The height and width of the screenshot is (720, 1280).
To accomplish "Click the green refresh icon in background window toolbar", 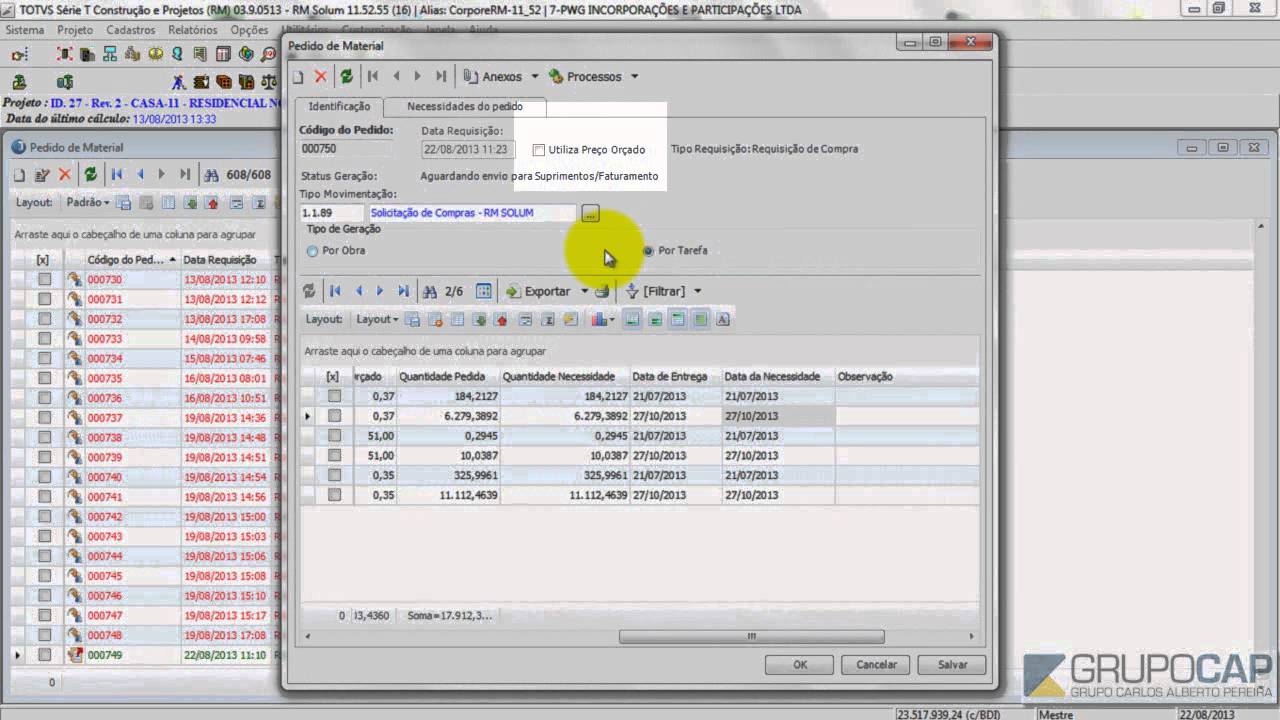I will click(90, 175).
